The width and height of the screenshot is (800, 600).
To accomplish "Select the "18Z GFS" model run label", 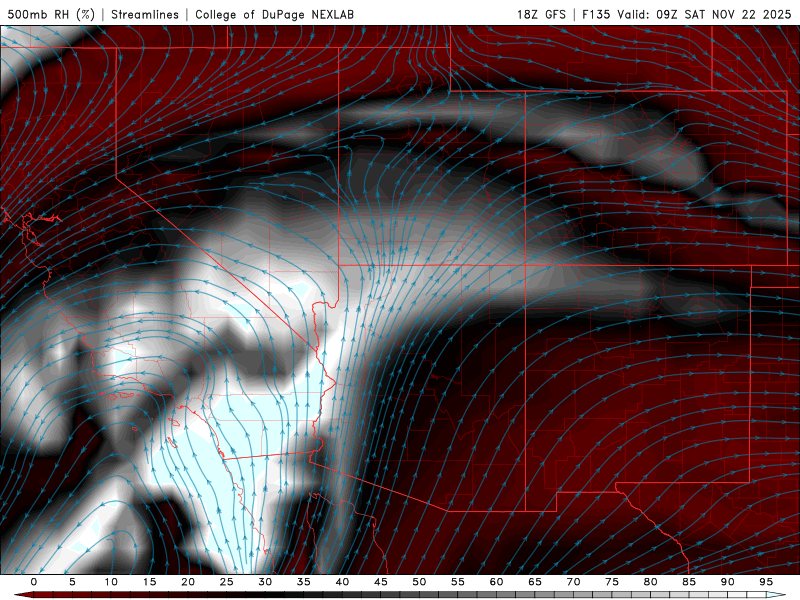I will [x=541, y=14].
